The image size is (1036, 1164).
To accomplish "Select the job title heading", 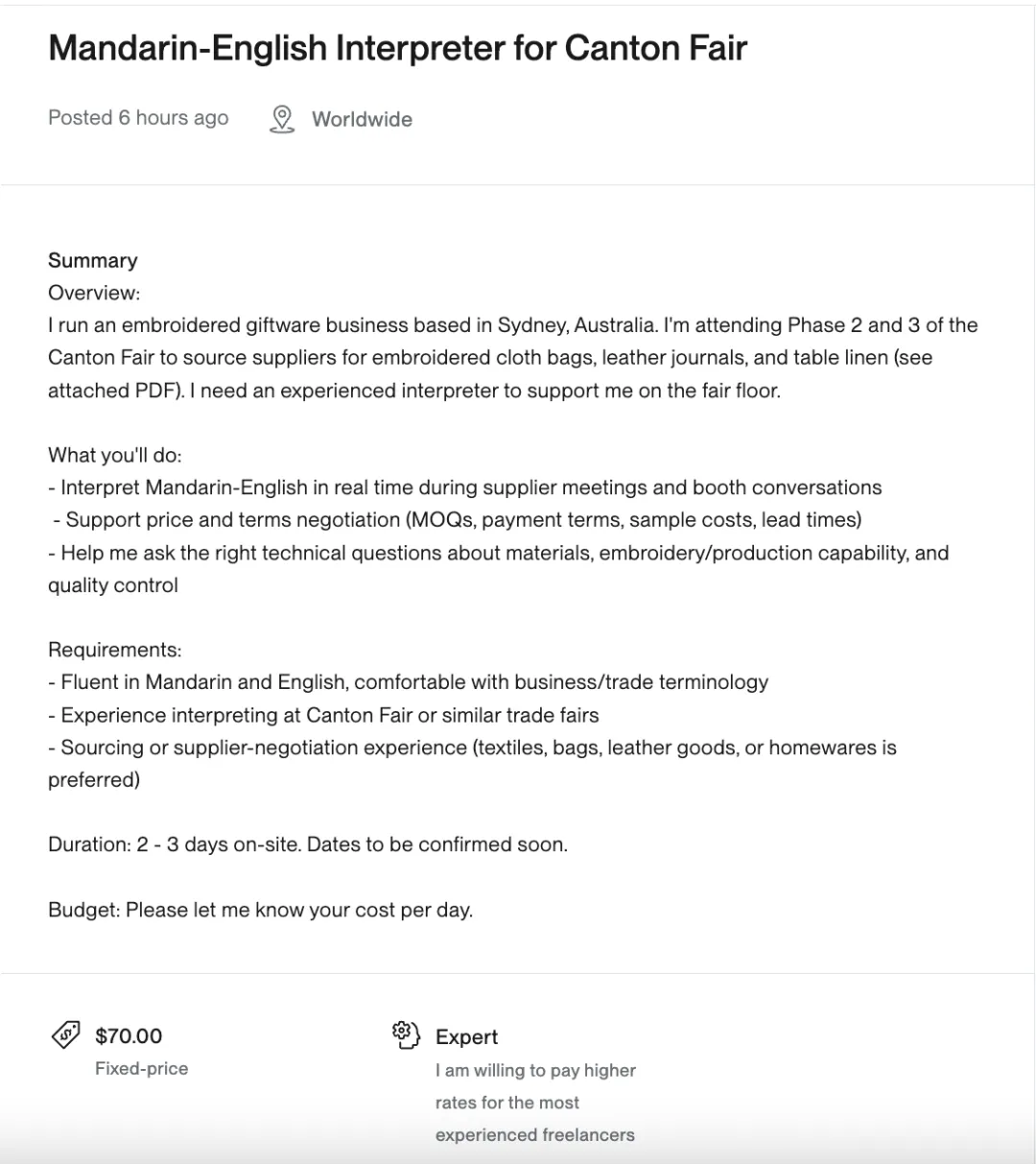I will [x=397, y=48].
